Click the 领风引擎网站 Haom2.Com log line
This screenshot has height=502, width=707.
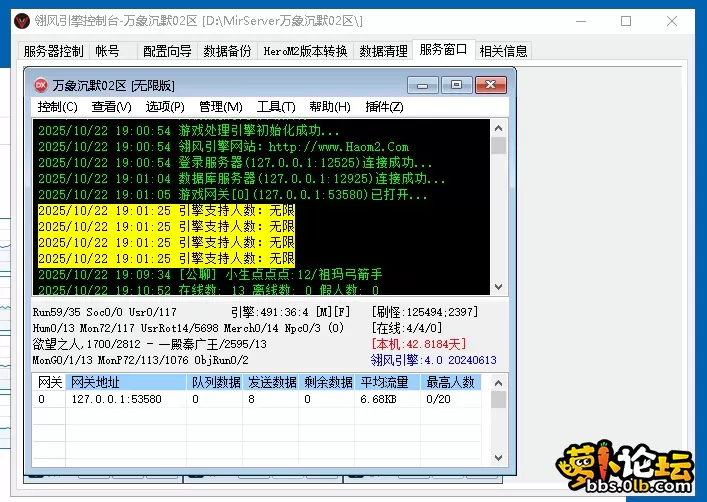pyautogui.click(x=224, y=147)
